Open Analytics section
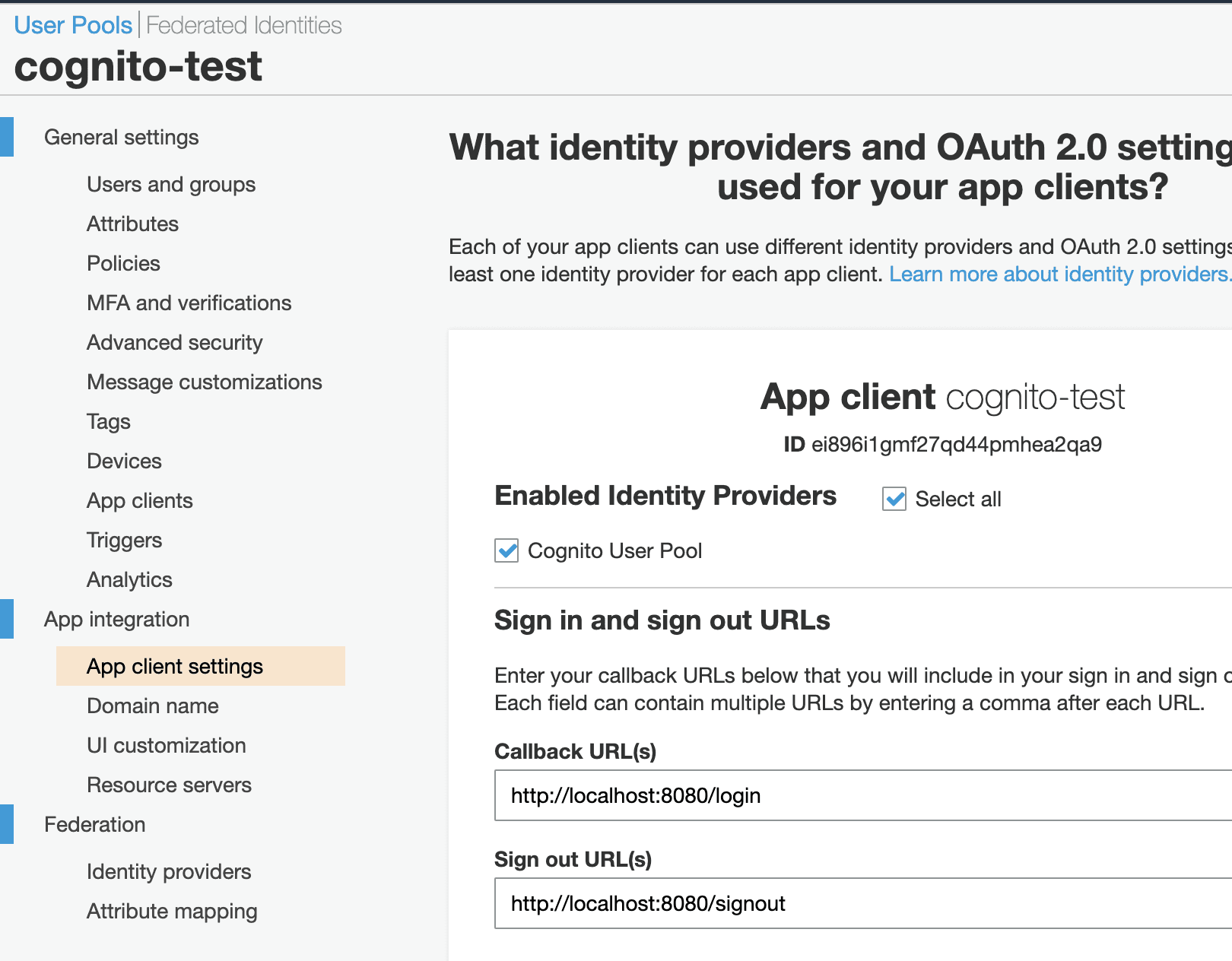Screen dimensions: 1232x961 point(129,579)
